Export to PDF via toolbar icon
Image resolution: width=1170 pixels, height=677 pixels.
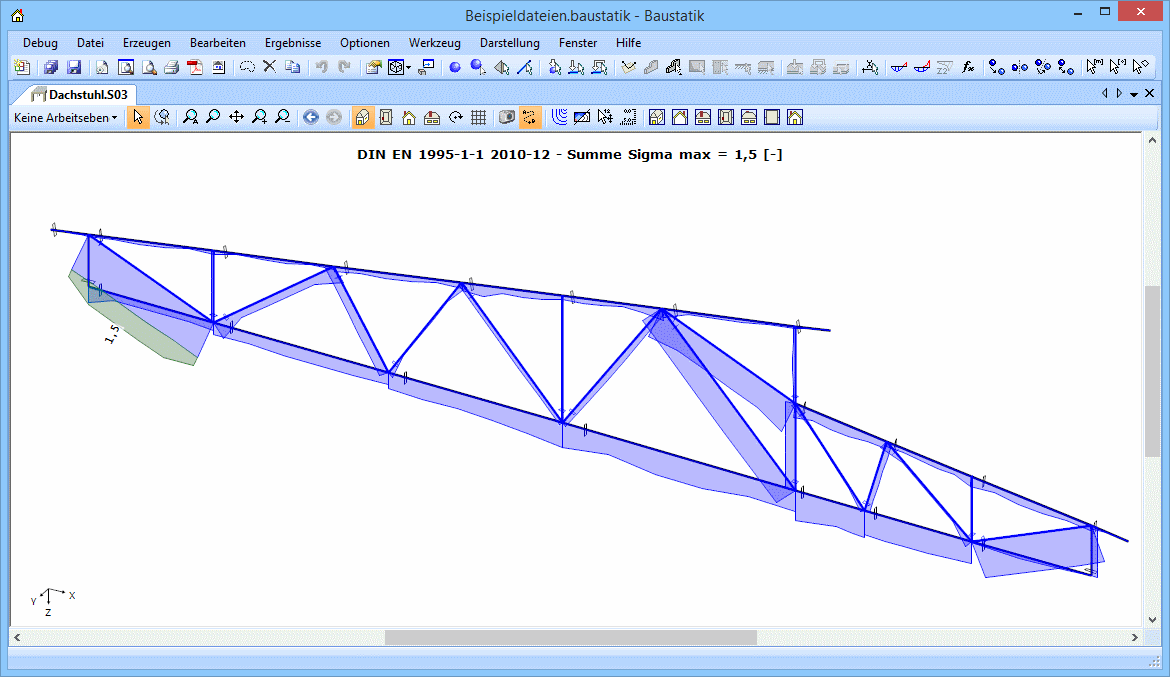pyautogui.click(x=195, y=67)
